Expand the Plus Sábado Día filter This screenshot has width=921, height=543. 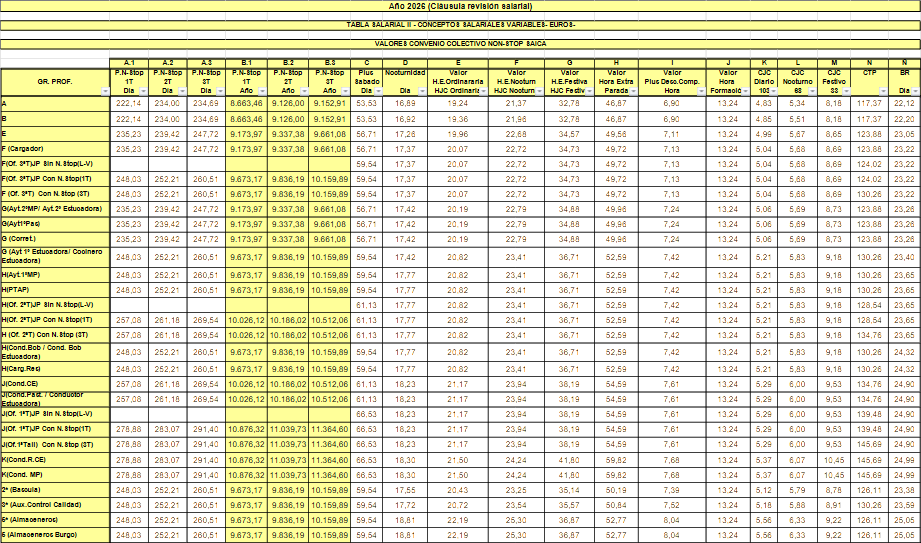point(378,91)
